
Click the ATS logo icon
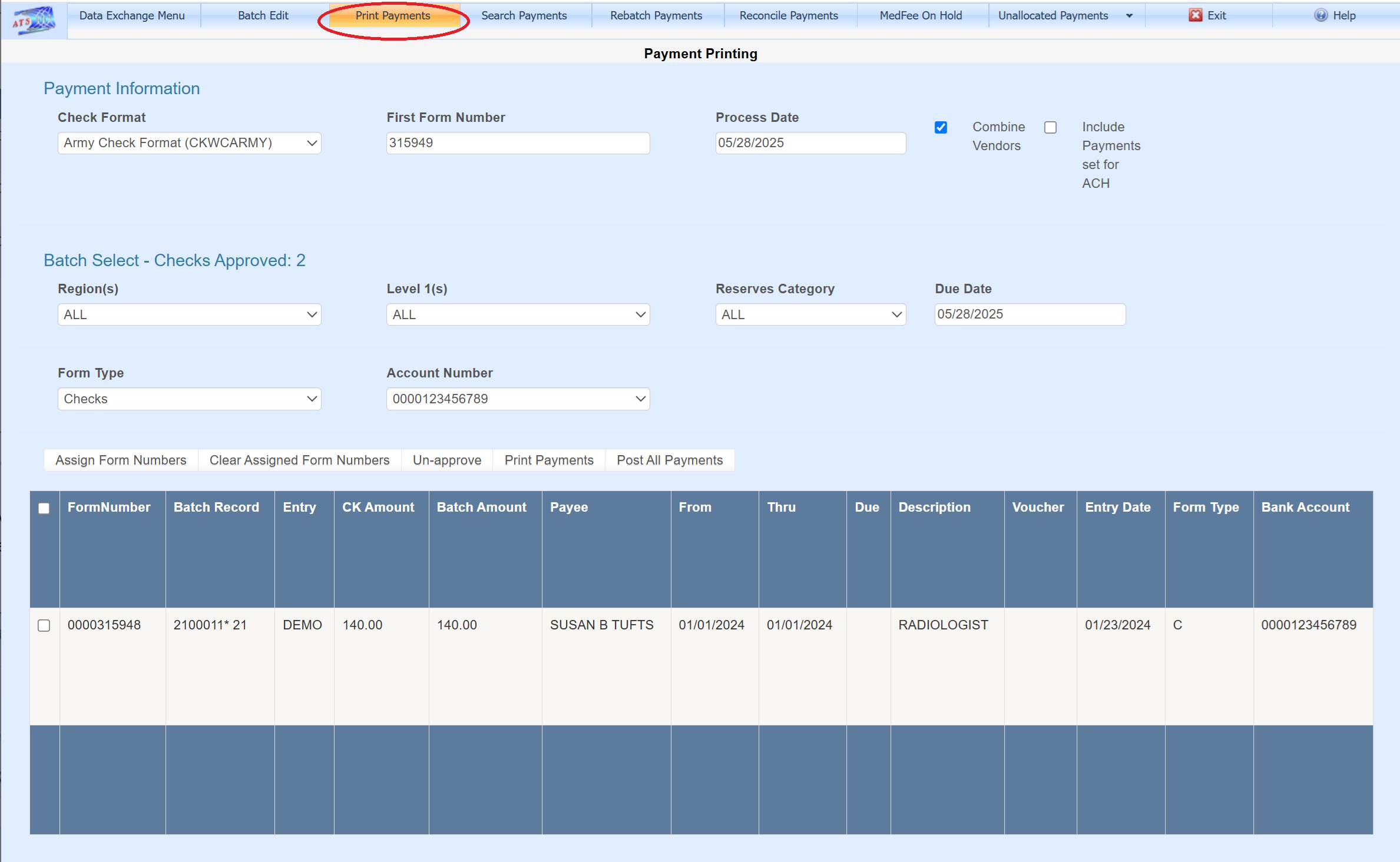(x=34, y=20)
